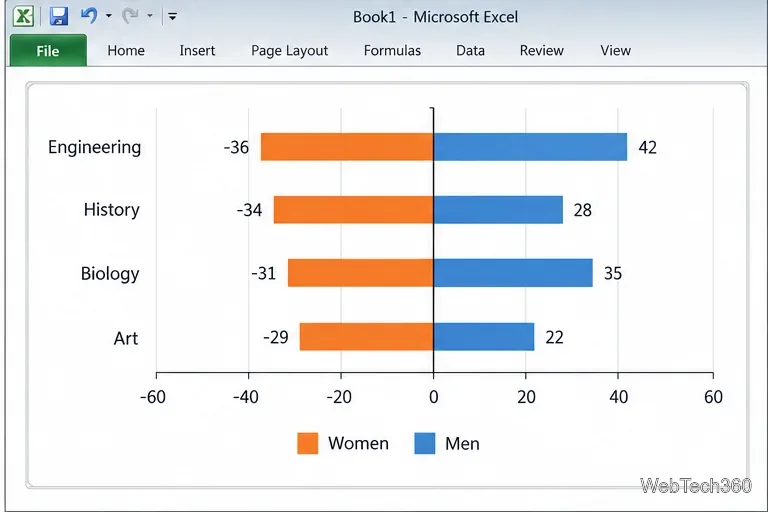The image size is (768, 512).
Task: Select the -29 data label
Action: tap(276, 337)
